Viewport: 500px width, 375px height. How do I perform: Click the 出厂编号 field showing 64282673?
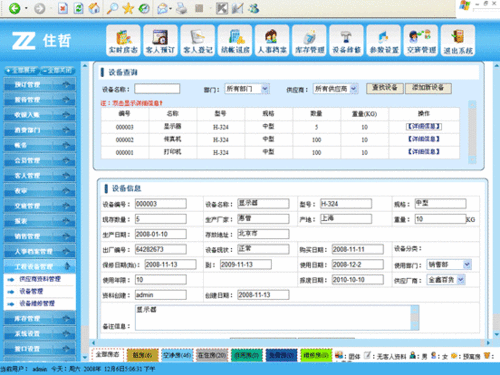(161, 249)
